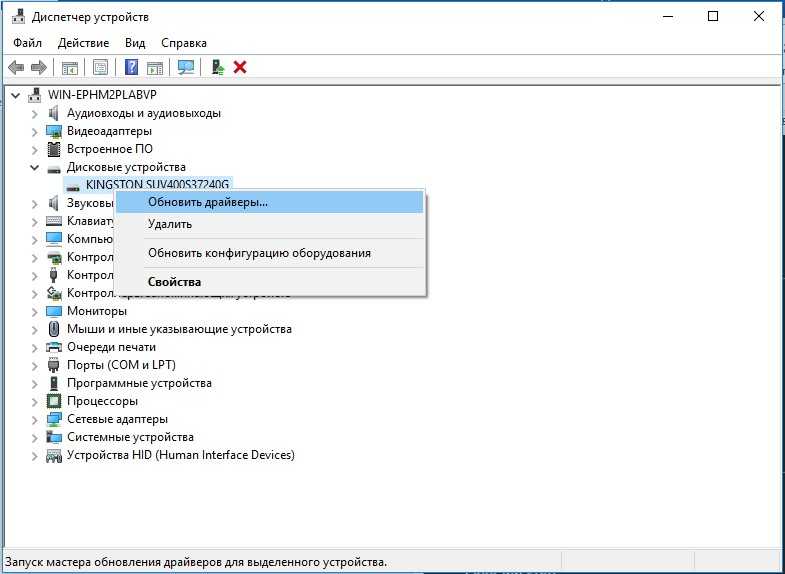This screenshot has width=785, height=574.
Task: Click the Мыши и иные указывающие устройства icon
Action: (x=54, y=329)
